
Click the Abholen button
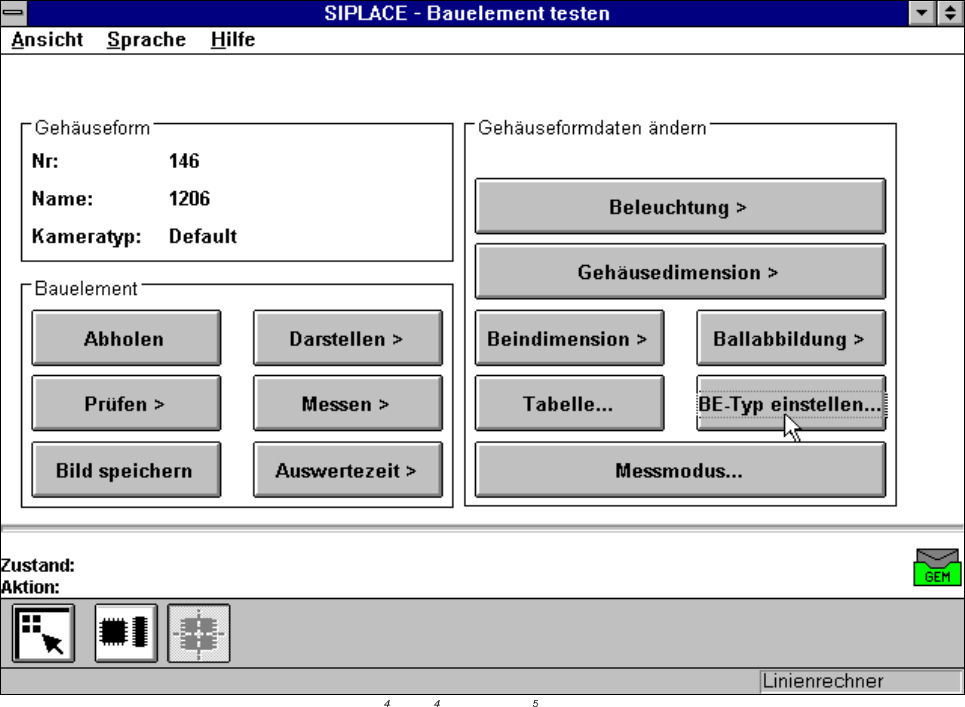click(126, 338)
